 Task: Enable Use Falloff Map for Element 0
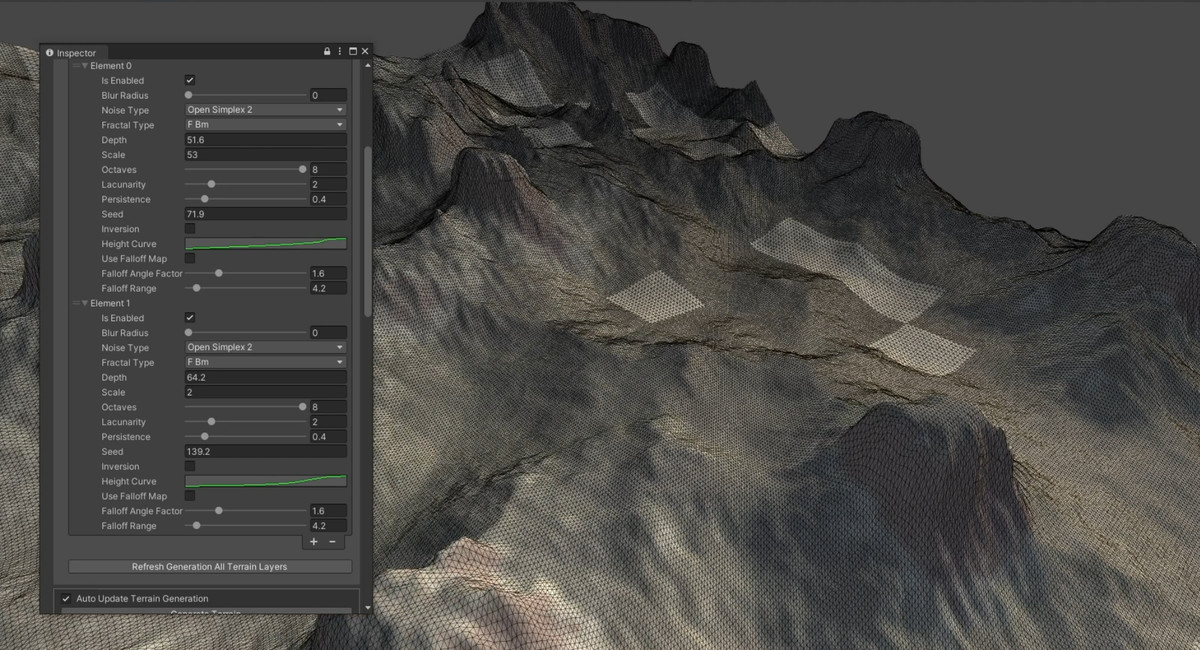[190, 258]
